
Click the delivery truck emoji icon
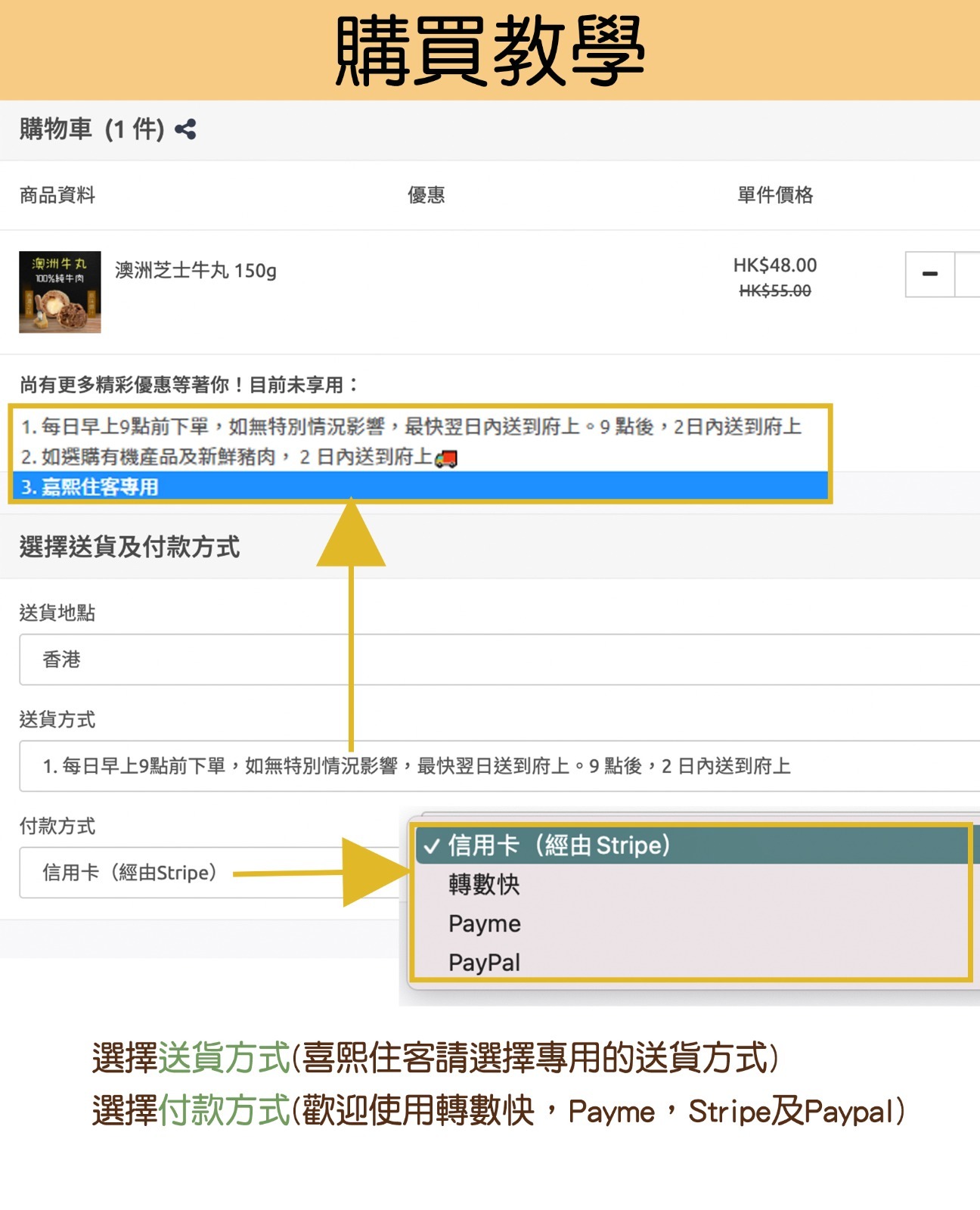[x=446, y=458]
